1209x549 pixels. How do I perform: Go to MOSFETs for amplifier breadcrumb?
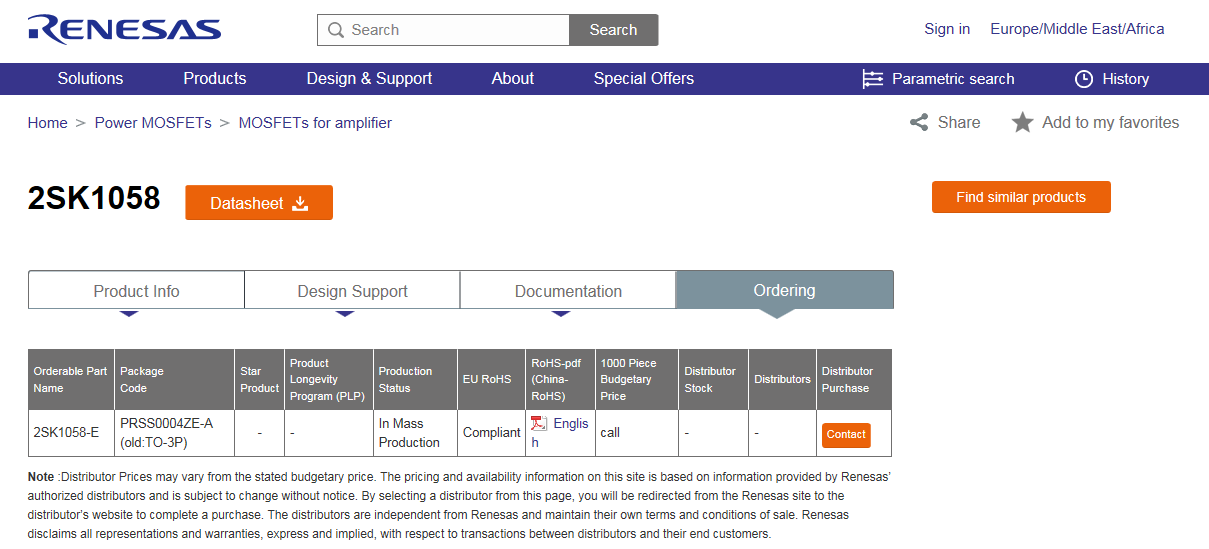(x=315, y=123)
